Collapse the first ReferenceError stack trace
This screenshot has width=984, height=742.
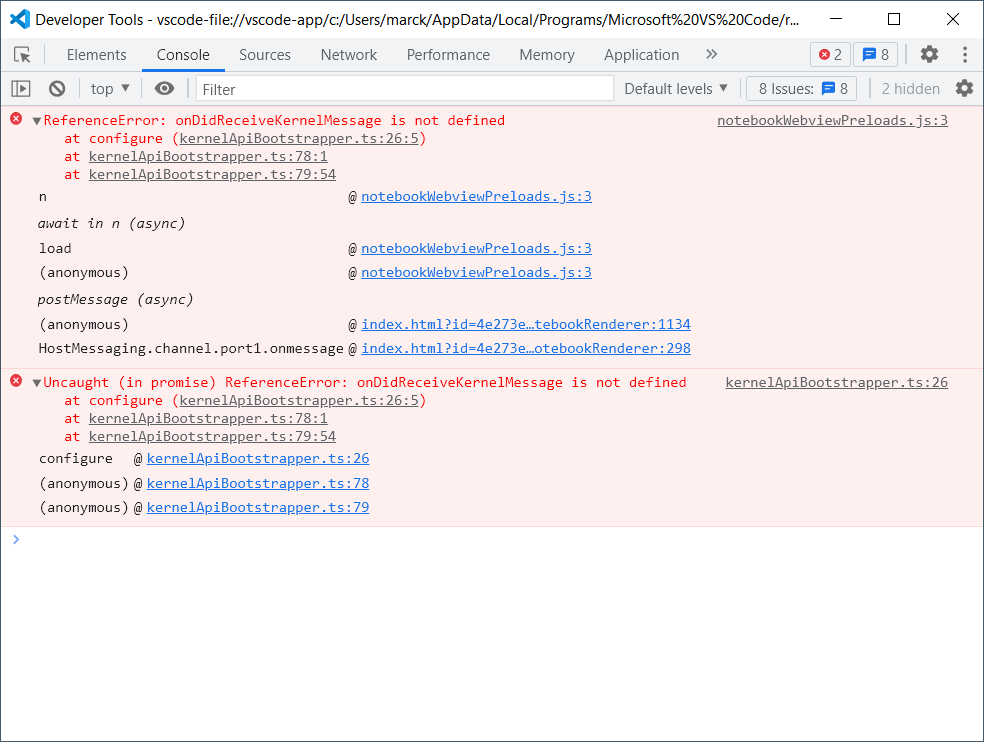click(x=36, y=119)
